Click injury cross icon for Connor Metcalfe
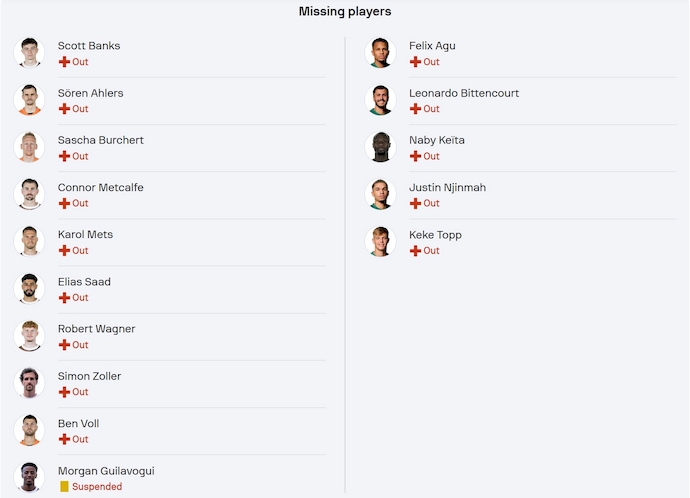The width and height of the screenshot is (690, 498). click(64, 203)
